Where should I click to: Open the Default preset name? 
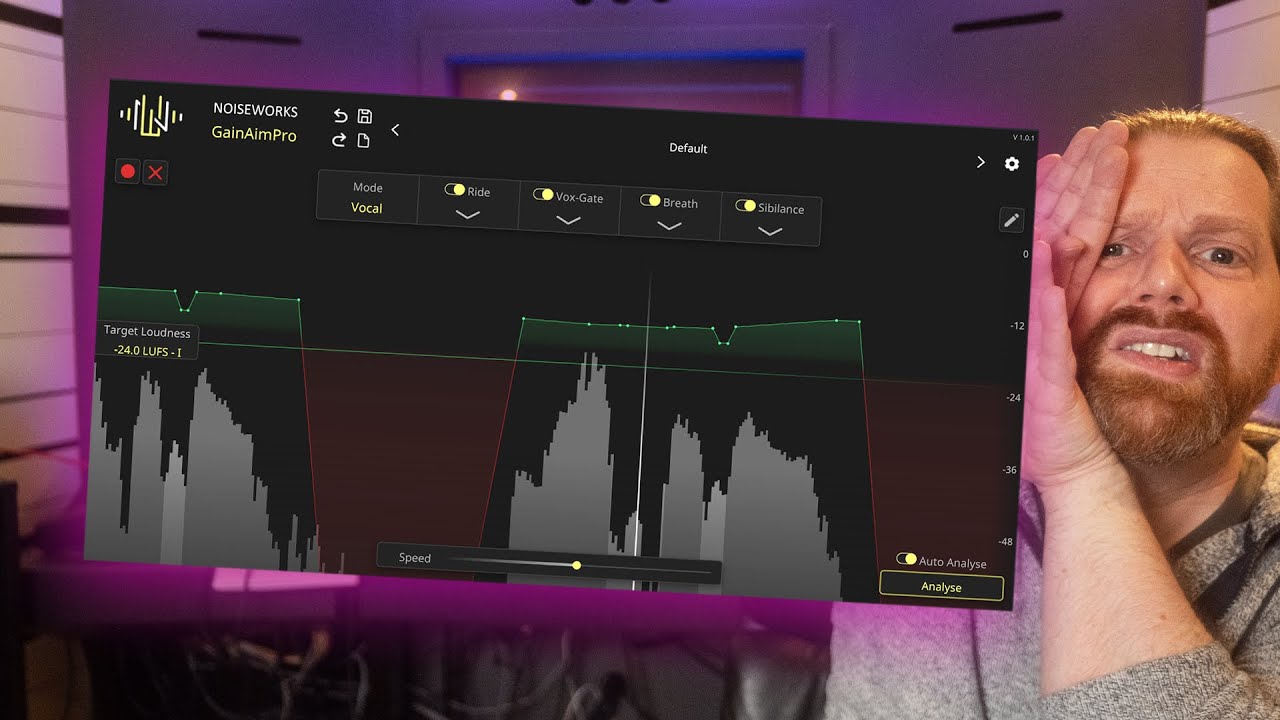688,148
